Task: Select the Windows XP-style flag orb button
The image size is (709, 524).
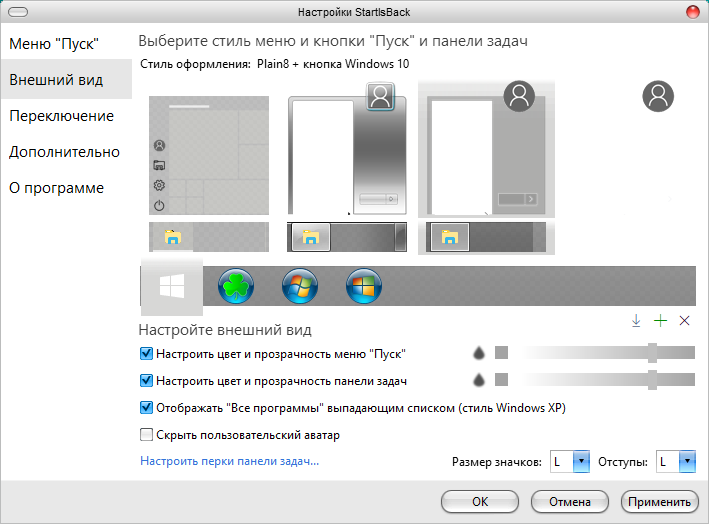Action: (363, 287)
